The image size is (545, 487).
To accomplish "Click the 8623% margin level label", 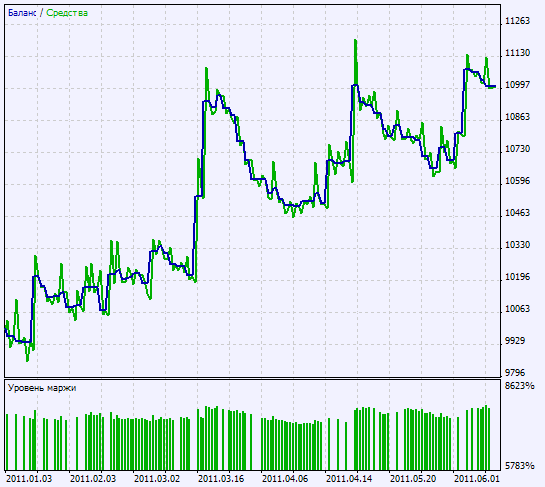I will [519, 386].
